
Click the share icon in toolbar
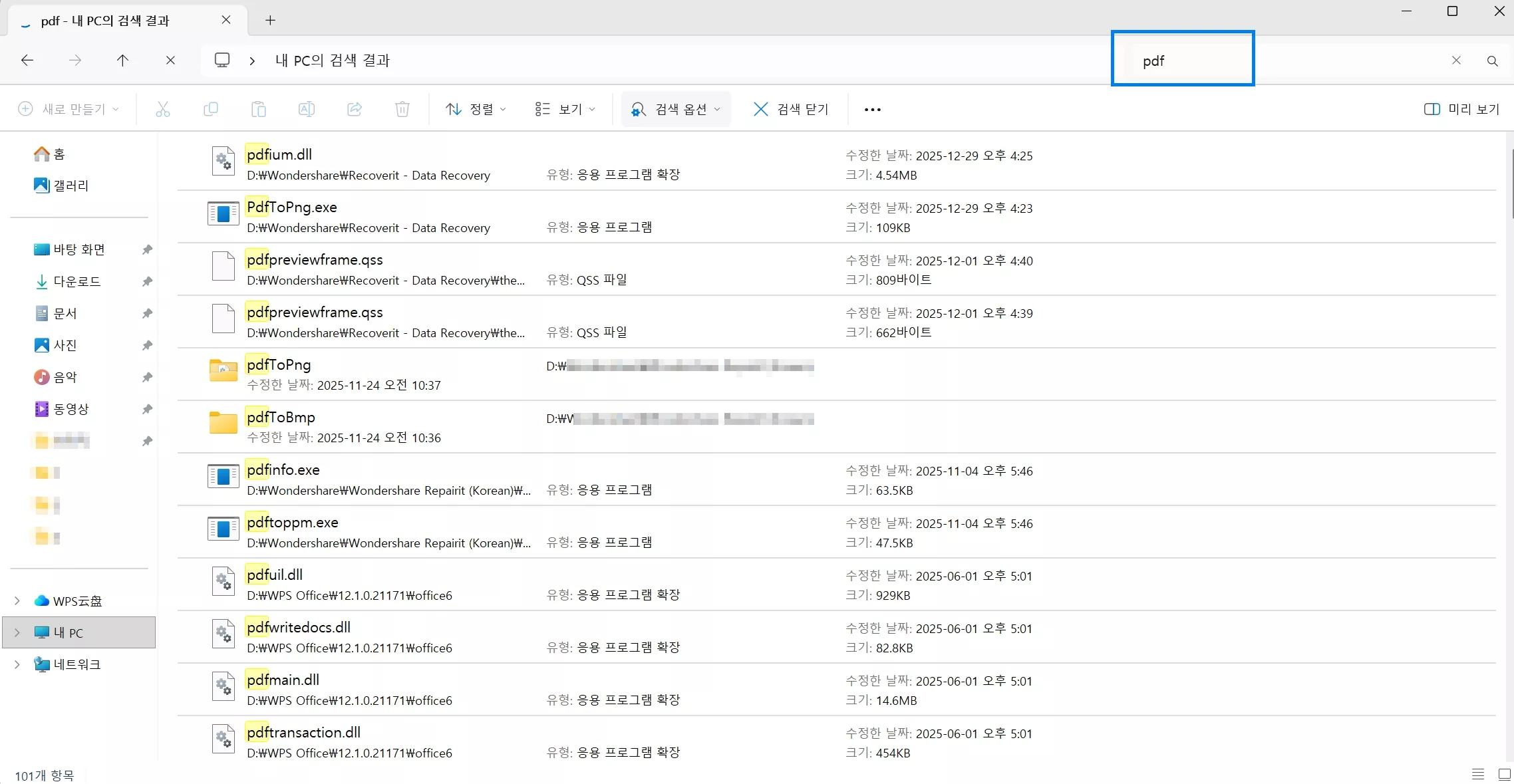[354, 109]
